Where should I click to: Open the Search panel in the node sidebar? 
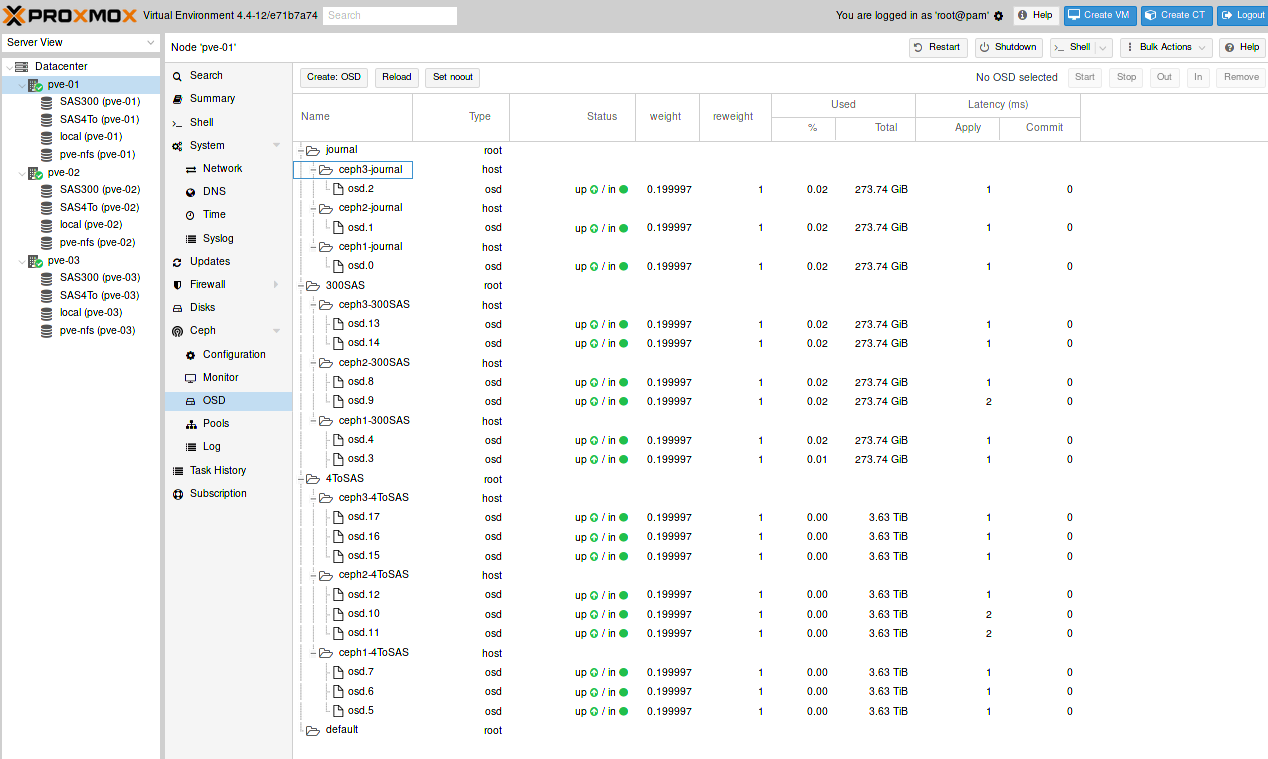click(180, 75)
